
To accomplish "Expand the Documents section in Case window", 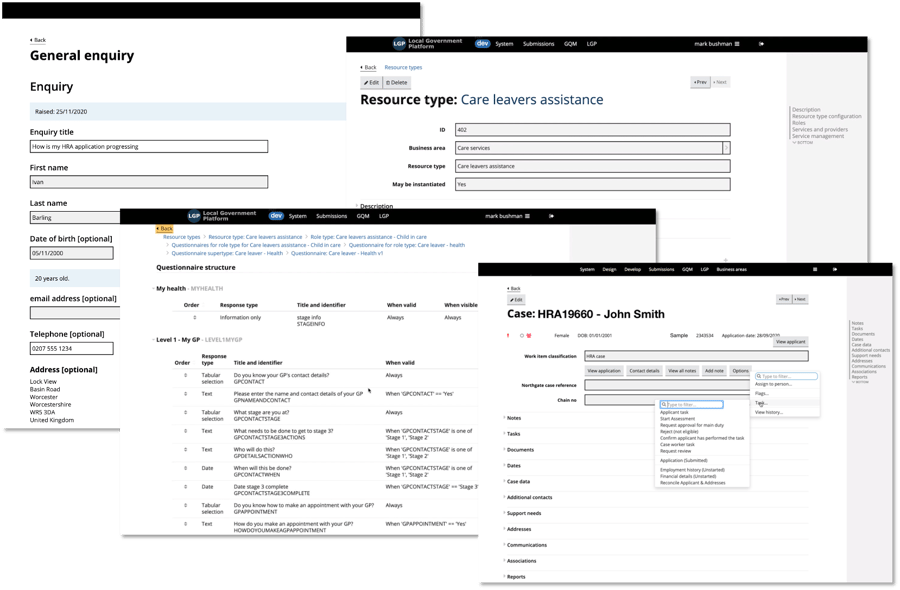I will (x=519, y=450).
